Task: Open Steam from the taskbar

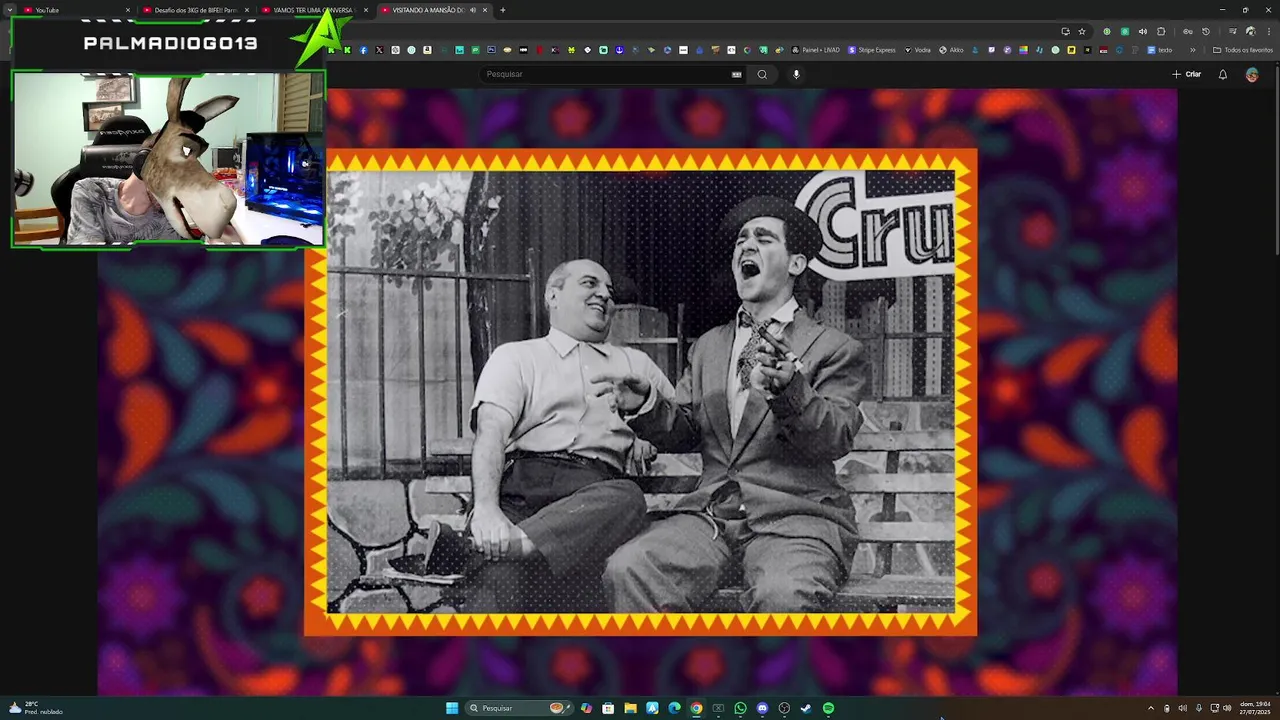Action: point(806,708)
